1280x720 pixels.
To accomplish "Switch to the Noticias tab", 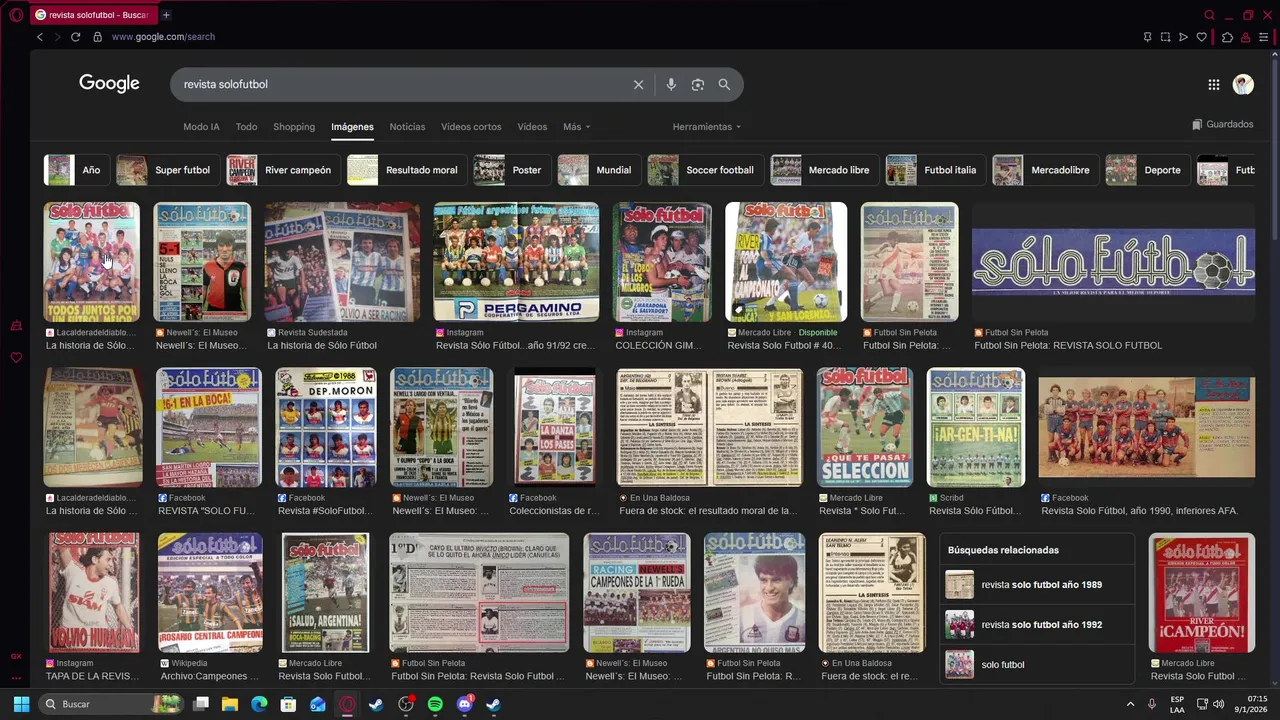I will 407,127.
